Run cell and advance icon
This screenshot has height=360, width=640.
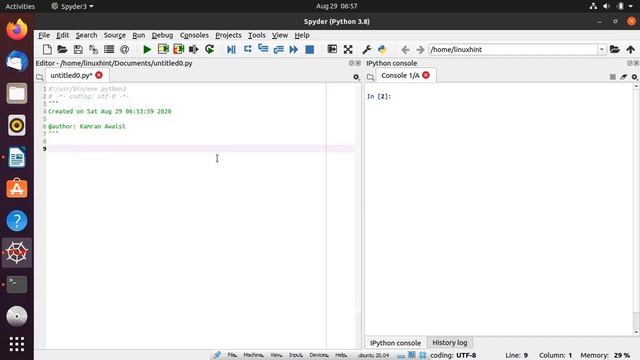coord(178,49)
